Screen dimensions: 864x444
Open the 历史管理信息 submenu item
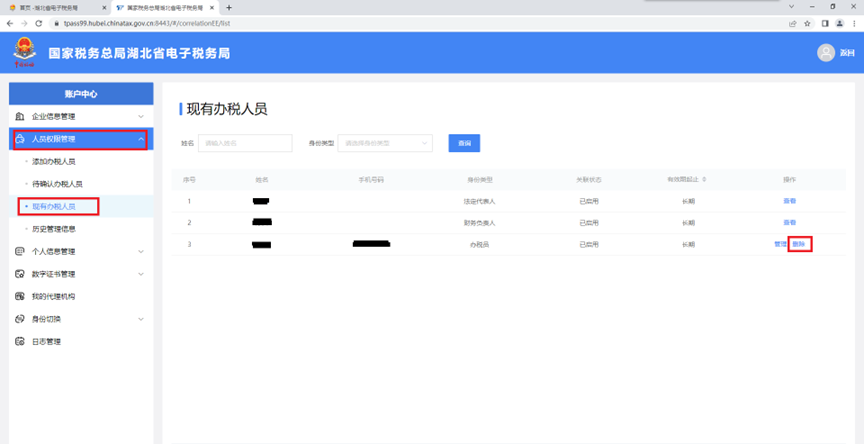pyautogui.click(x=54, y=229)
